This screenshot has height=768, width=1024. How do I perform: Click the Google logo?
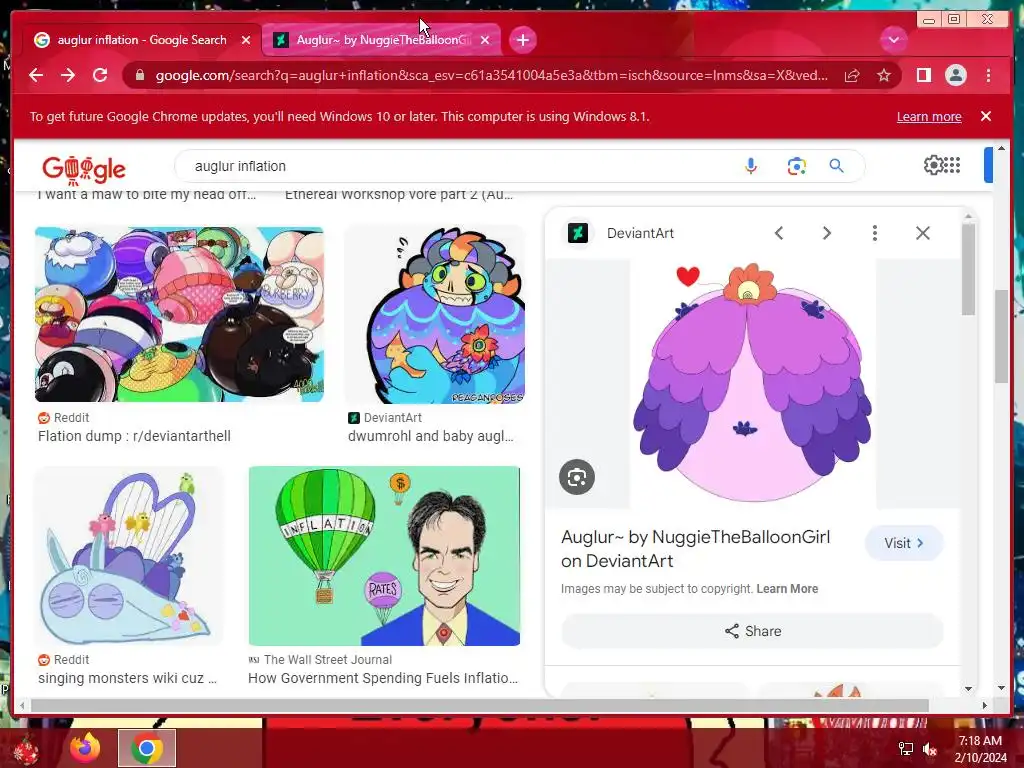[84, 169]
